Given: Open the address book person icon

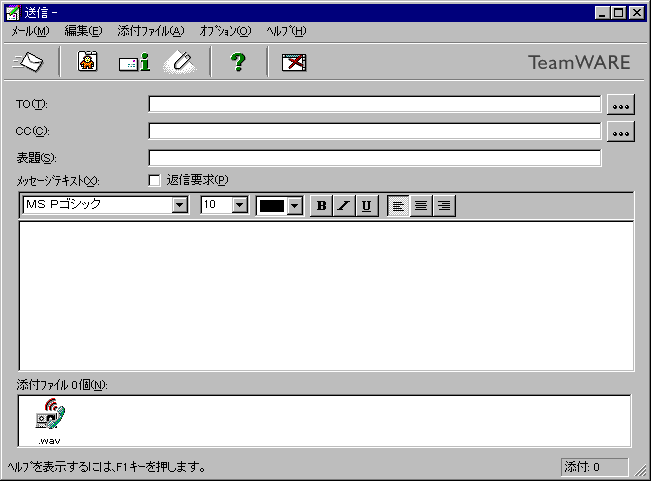Looking at the screenshot, I should point(88,62).
